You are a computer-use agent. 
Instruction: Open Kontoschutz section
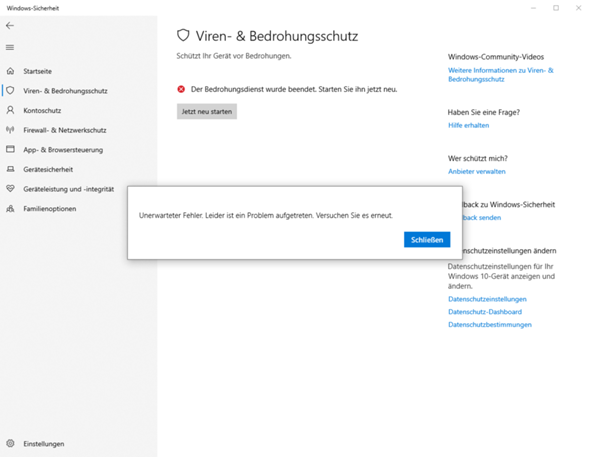pos(42,111)
